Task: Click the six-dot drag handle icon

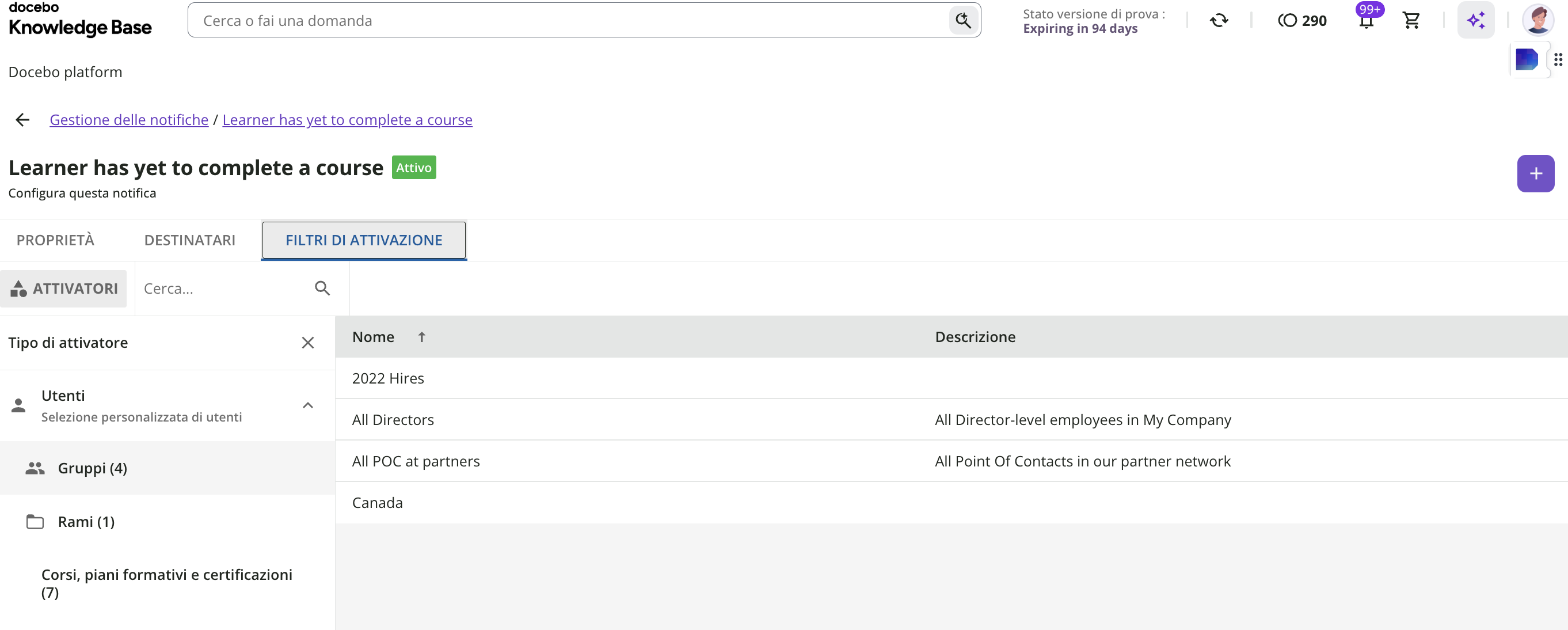Action: click(x=1558, y=60)
